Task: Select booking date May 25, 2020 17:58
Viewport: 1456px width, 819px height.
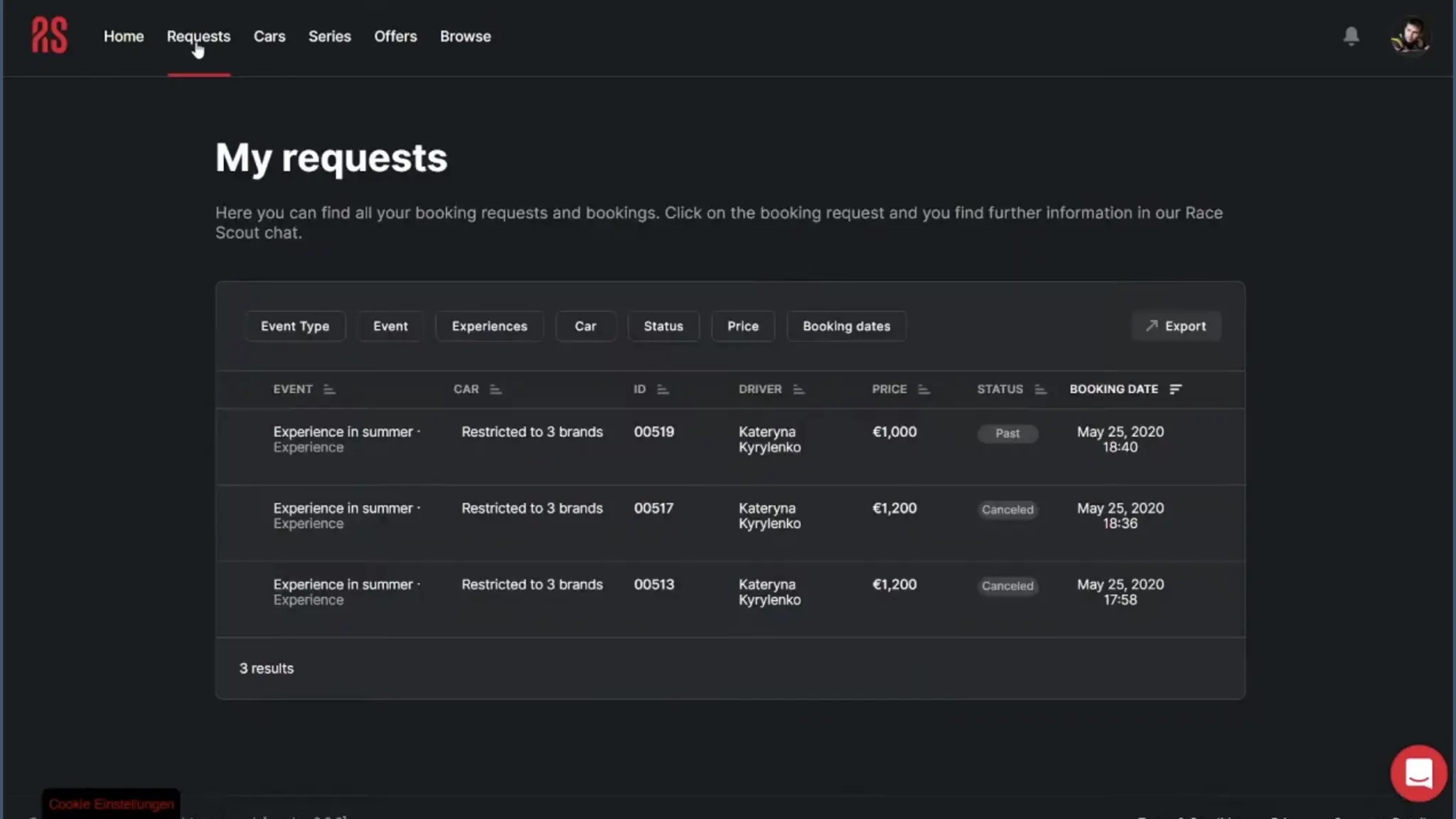Action: tap(1120, 591)
